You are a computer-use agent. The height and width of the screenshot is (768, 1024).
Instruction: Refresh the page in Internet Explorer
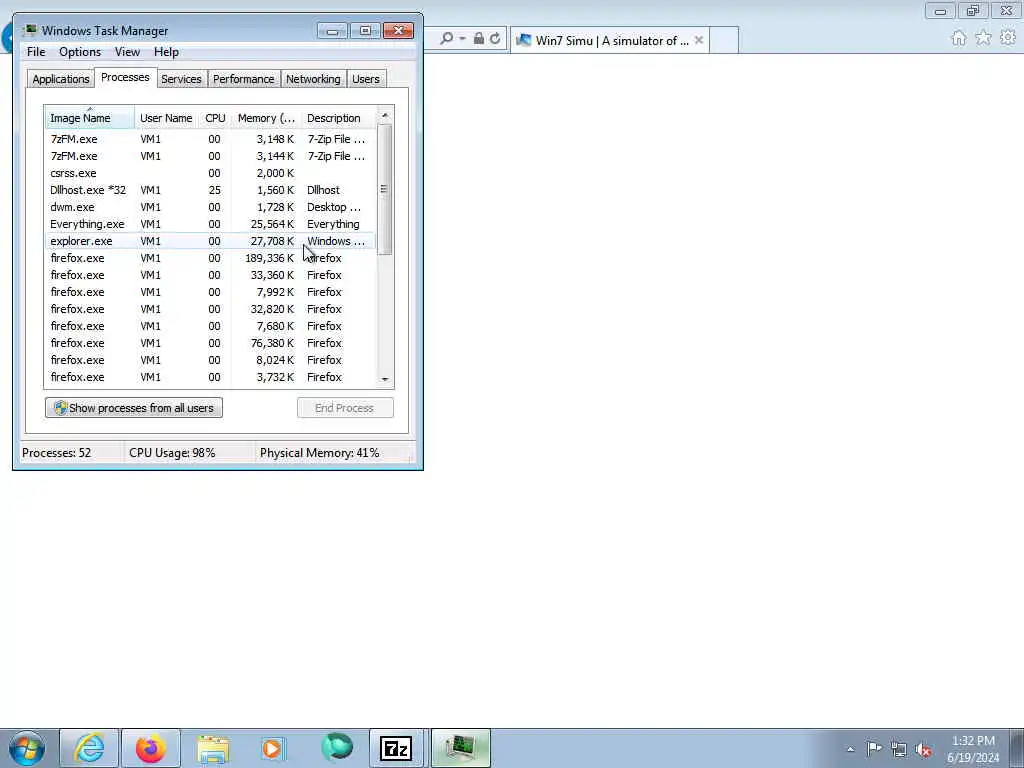coord(495,39)
